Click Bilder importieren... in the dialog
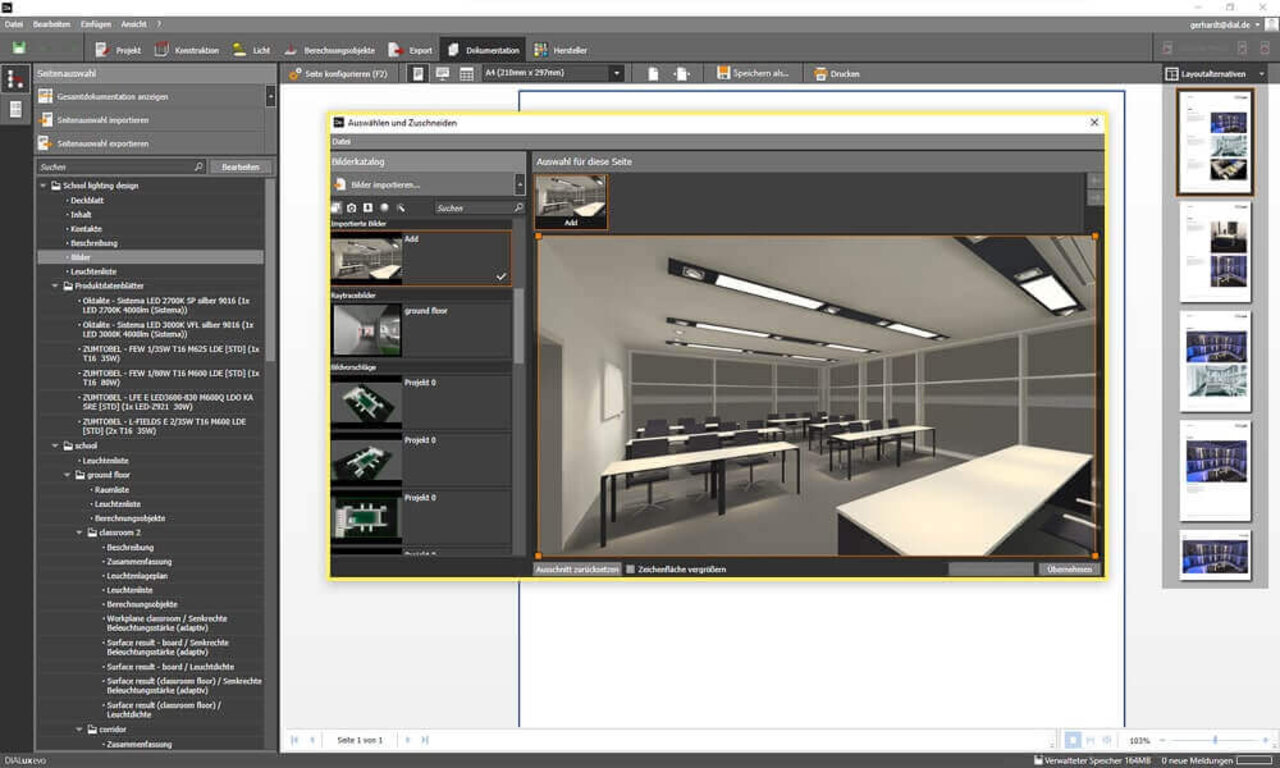 pyautogui.click(x=385, y=185)
